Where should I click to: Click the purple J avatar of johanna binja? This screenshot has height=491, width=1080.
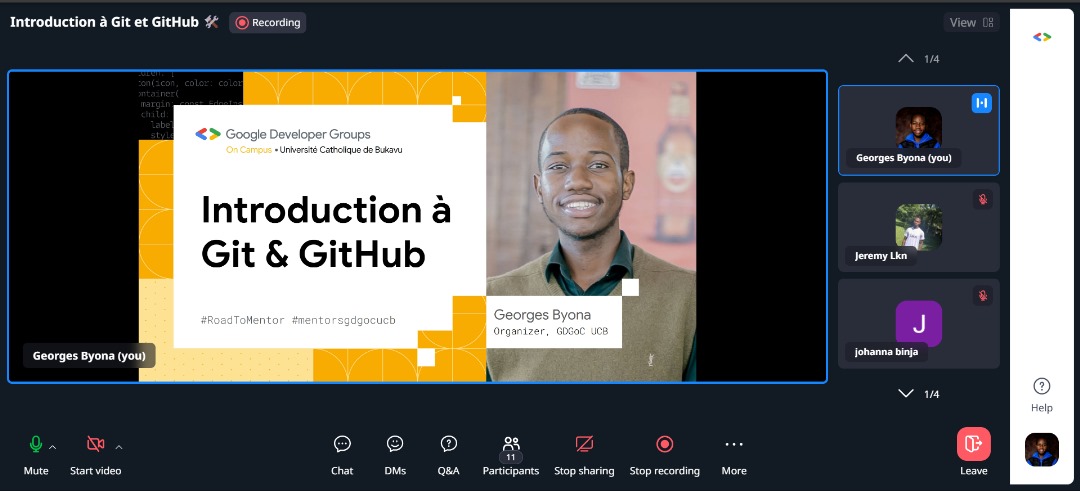(918, 324)
